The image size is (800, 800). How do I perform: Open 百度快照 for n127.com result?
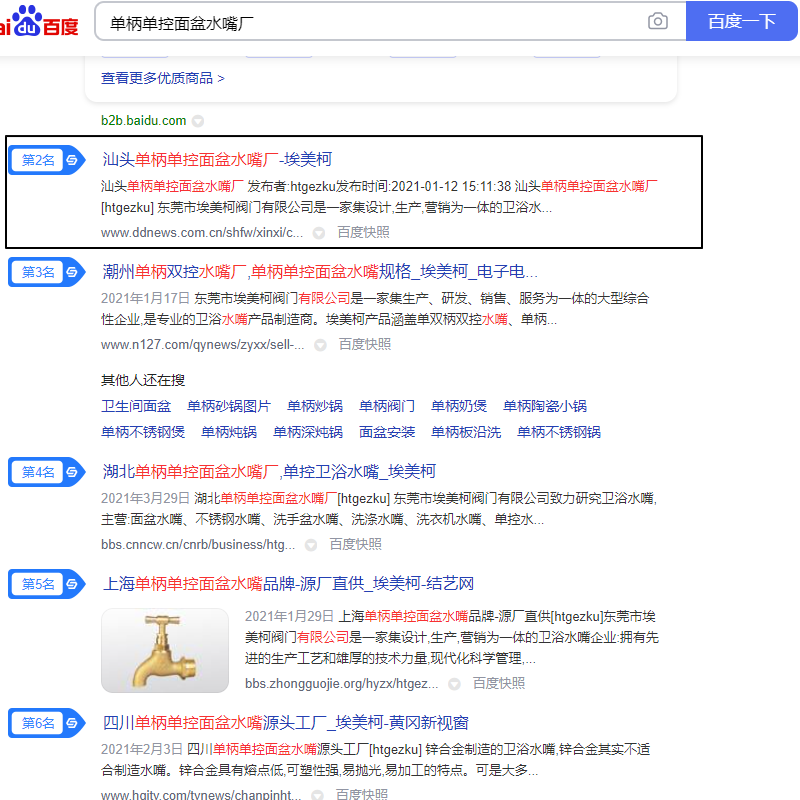point(365,345)
